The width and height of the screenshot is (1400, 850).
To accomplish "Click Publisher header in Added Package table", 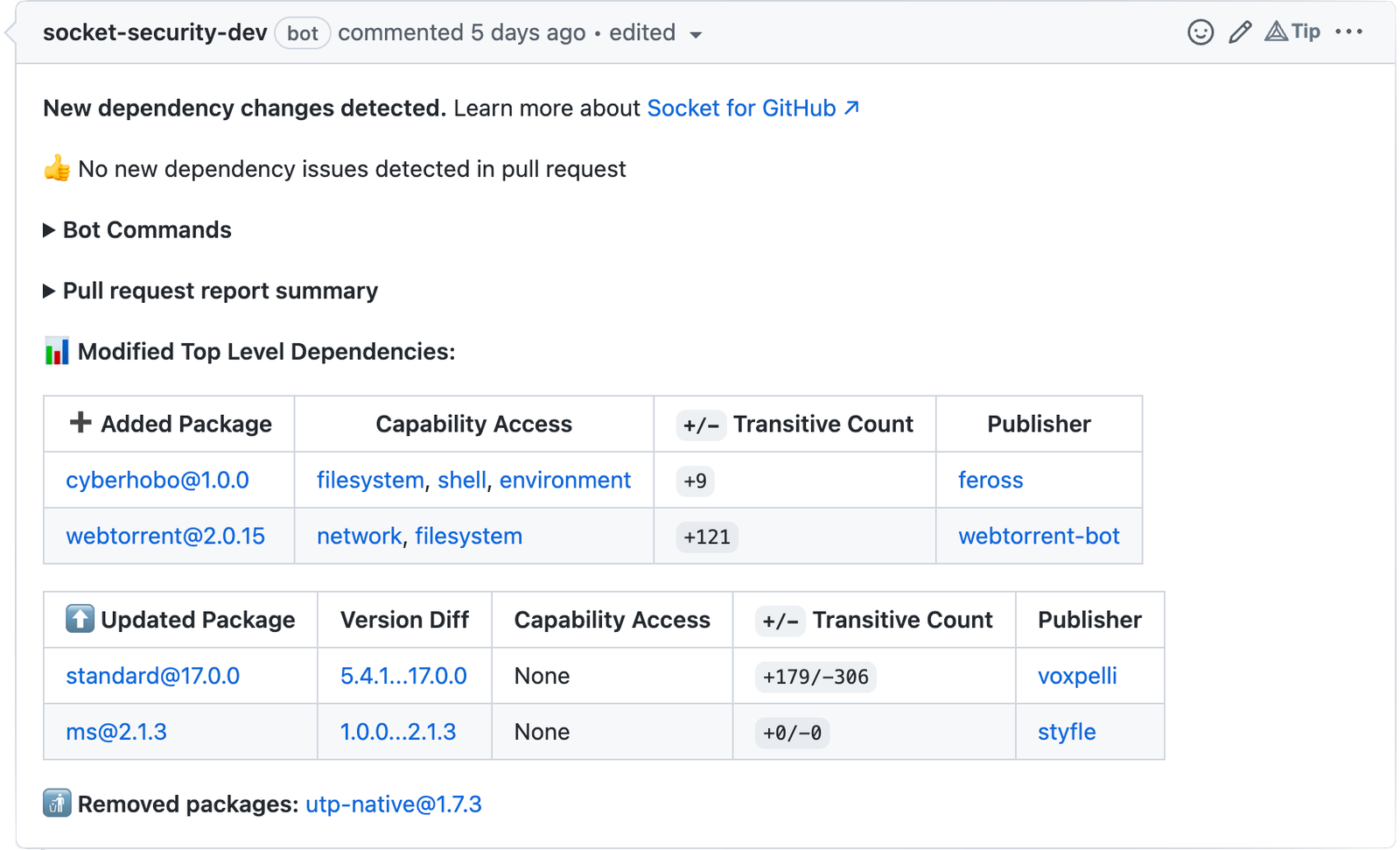I will 1039,424.
